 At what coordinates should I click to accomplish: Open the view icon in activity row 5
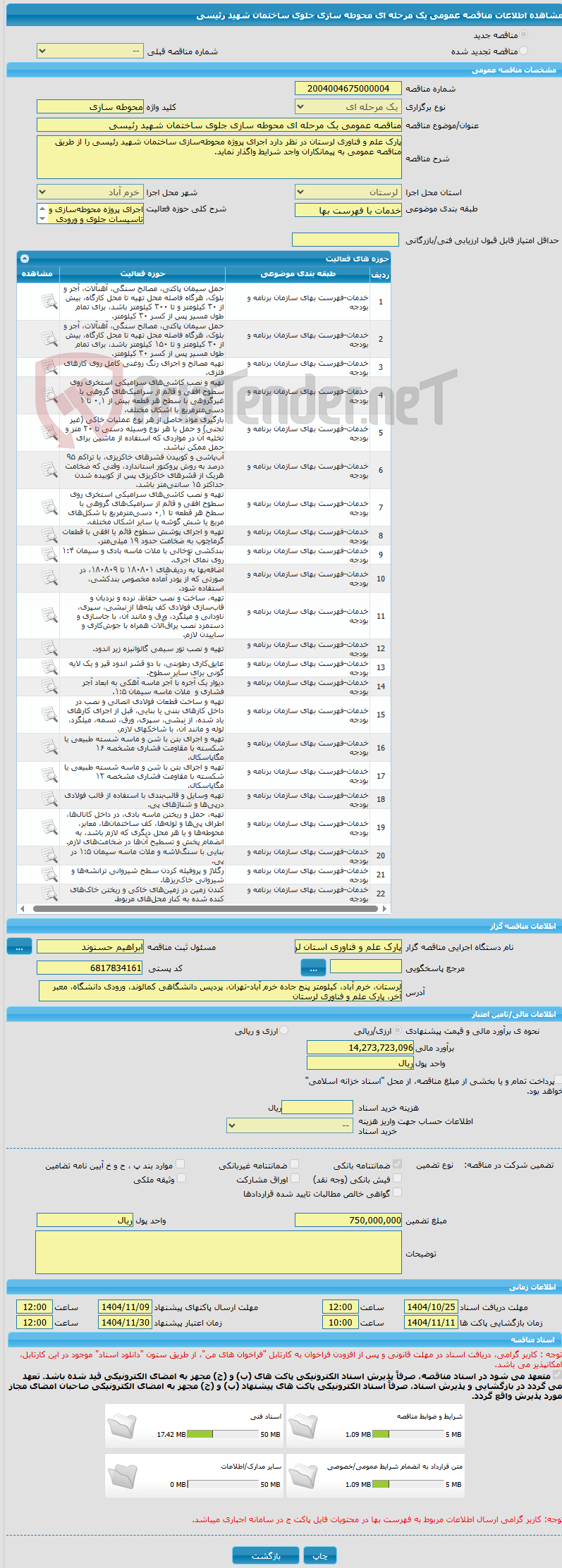pyautogui.click(x=49, y=433)
